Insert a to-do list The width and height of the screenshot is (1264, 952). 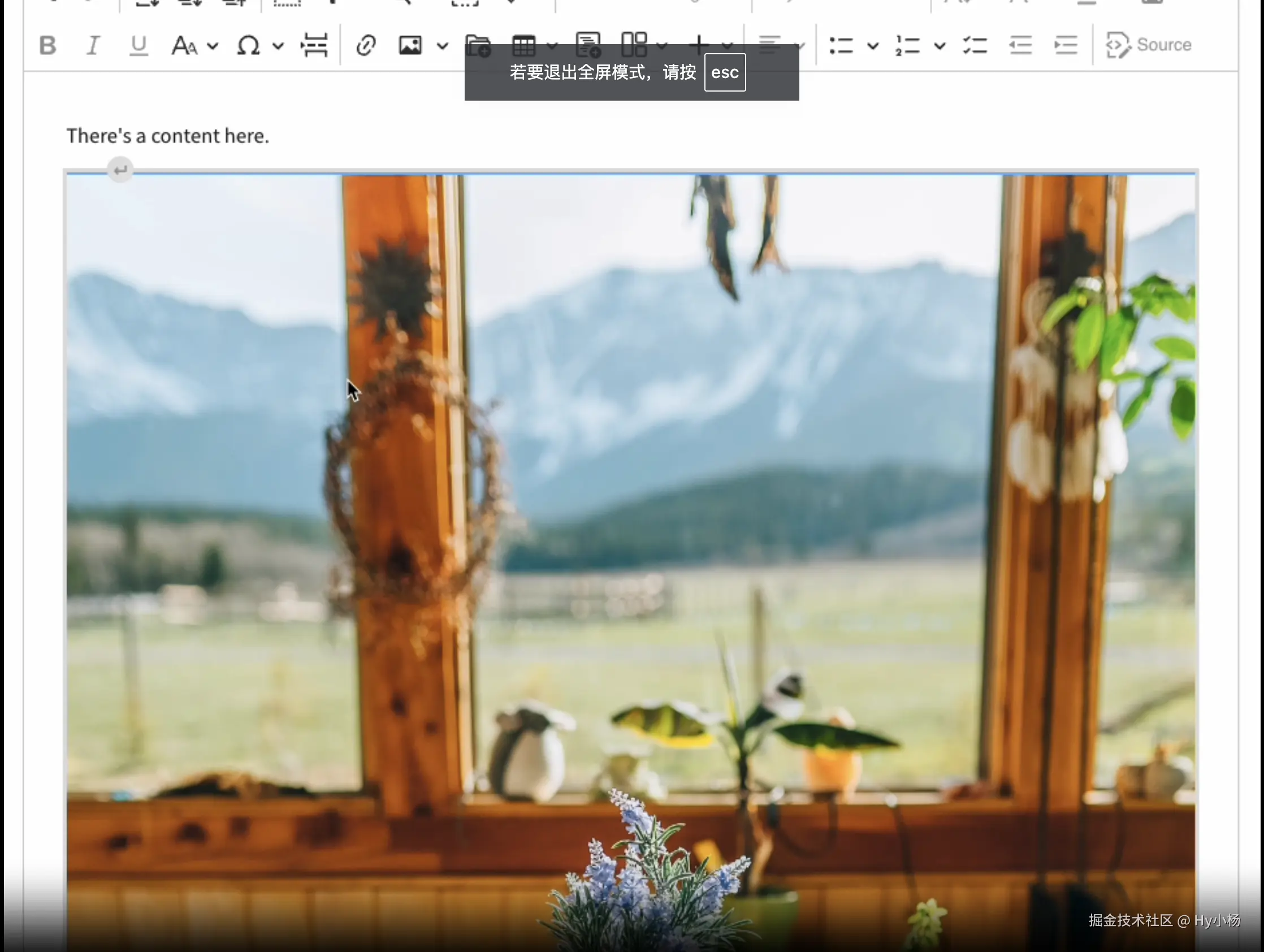tap(975, 45)
